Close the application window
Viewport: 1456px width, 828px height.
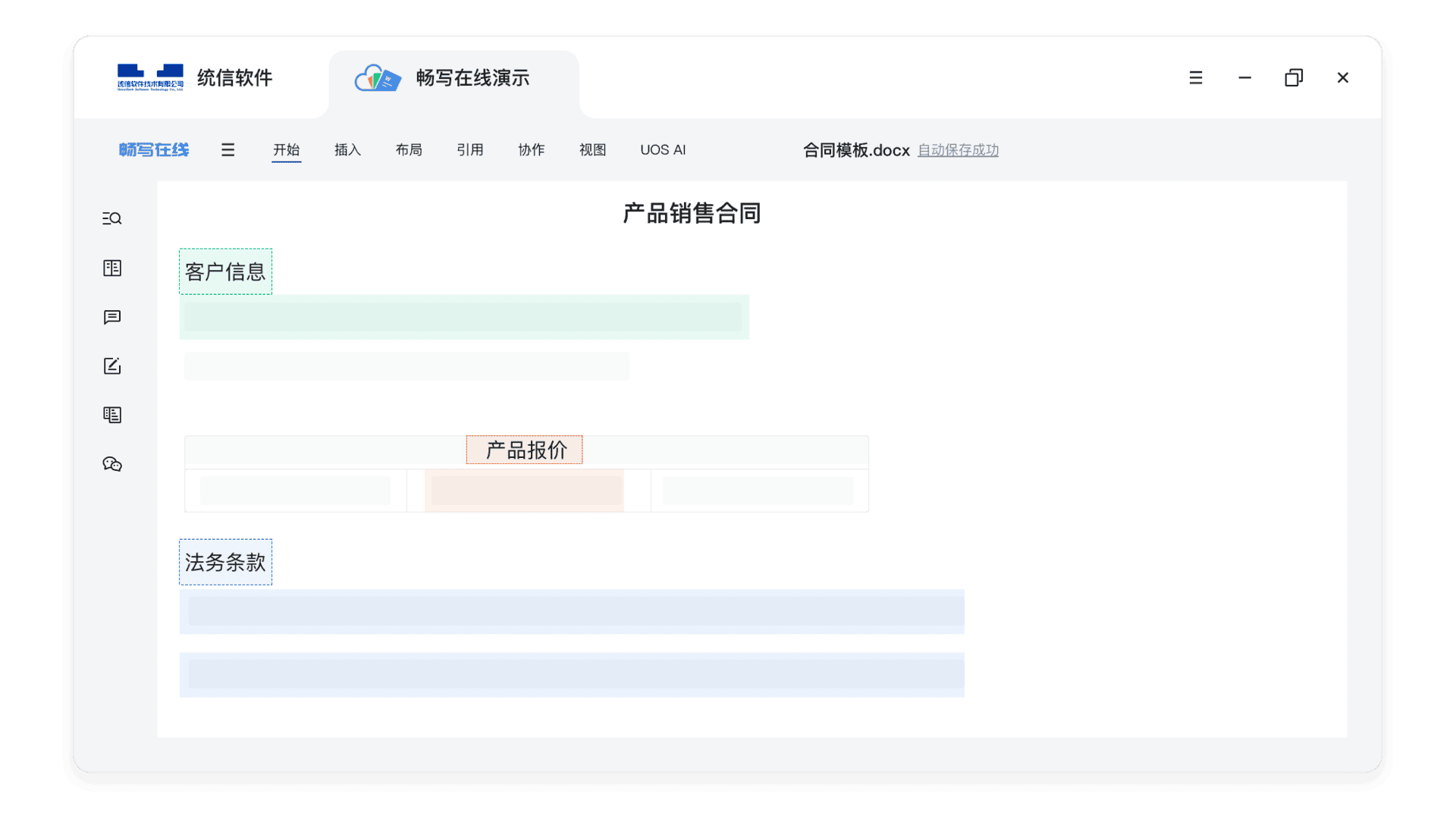[1343, 77]
